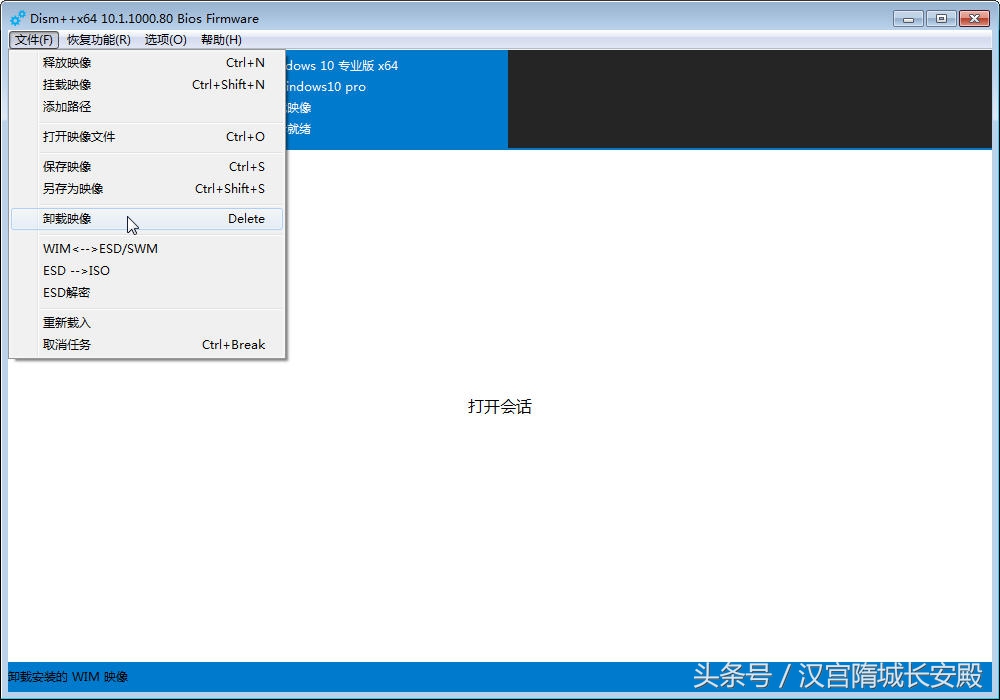This screenshot has height=700, width=1000.
Task: Open the 文件(F) menu
Action: [x=34, y=40]
